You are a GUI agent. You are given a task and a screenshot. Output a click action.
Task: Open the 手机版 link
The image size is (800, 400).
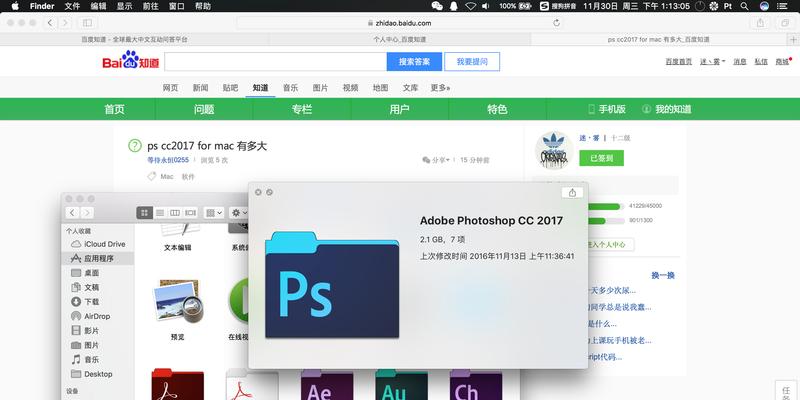[x=607, y=109]
